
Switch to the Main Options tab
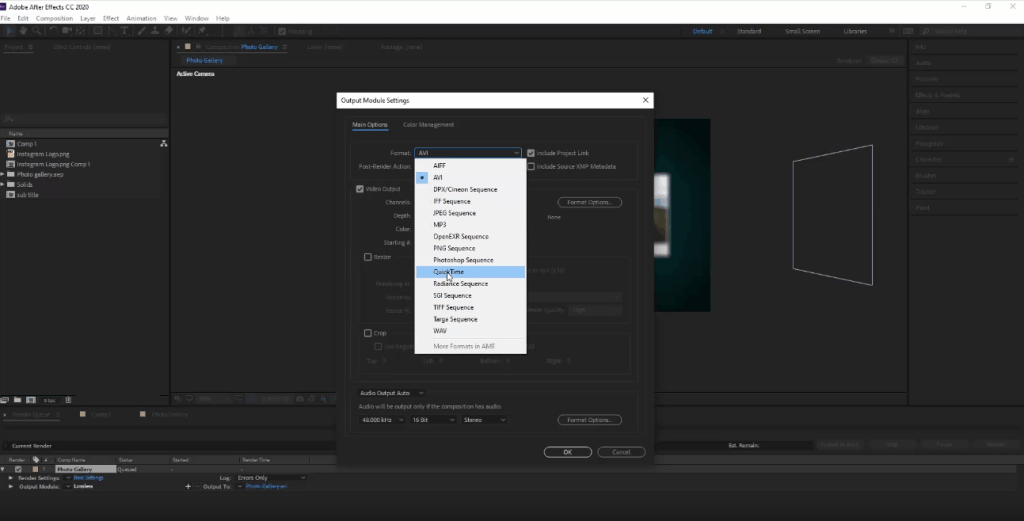click(x=370, y=125)
